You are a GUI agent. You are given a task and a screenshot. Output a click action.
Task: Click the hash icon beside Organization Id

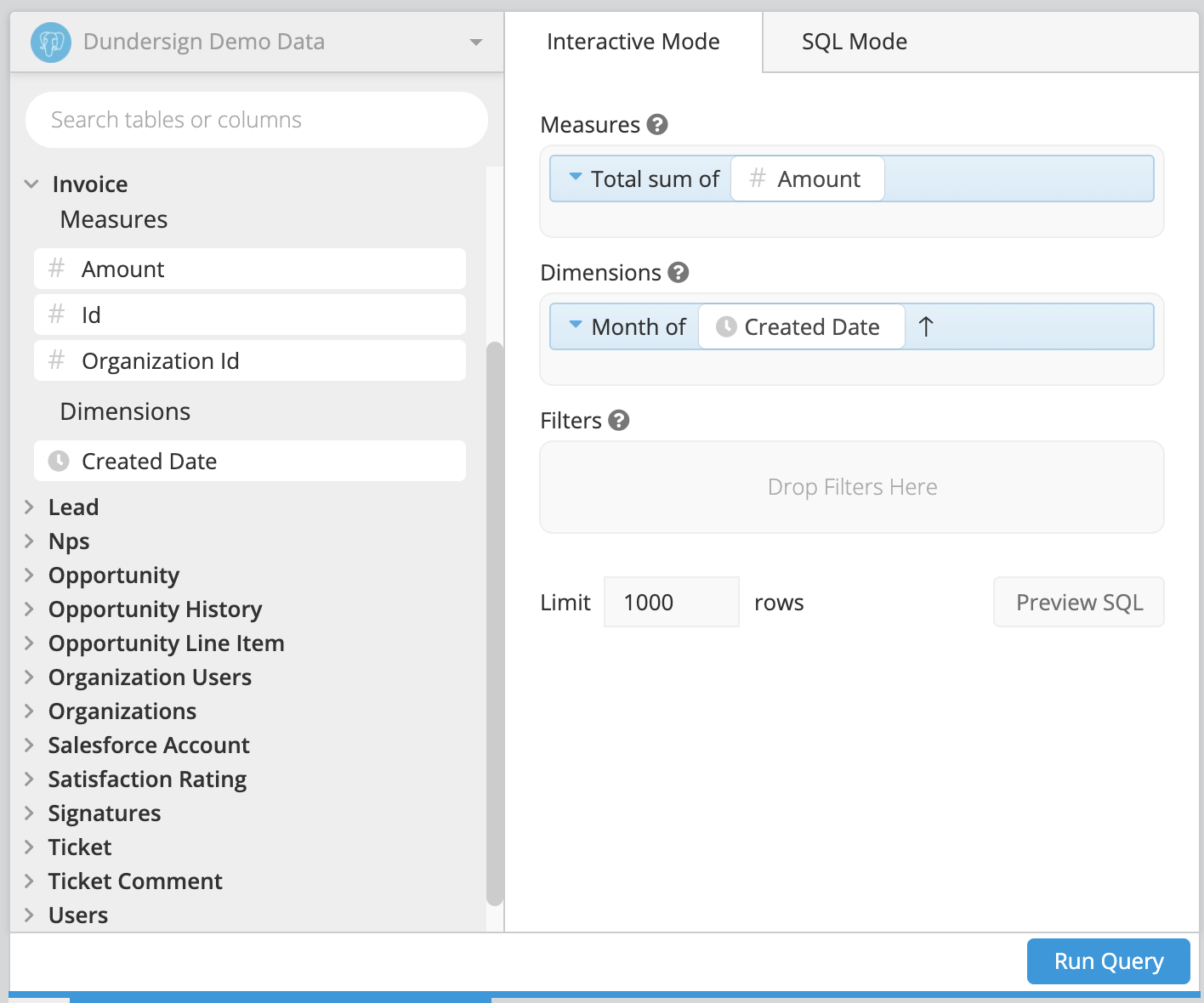point(56,360)
